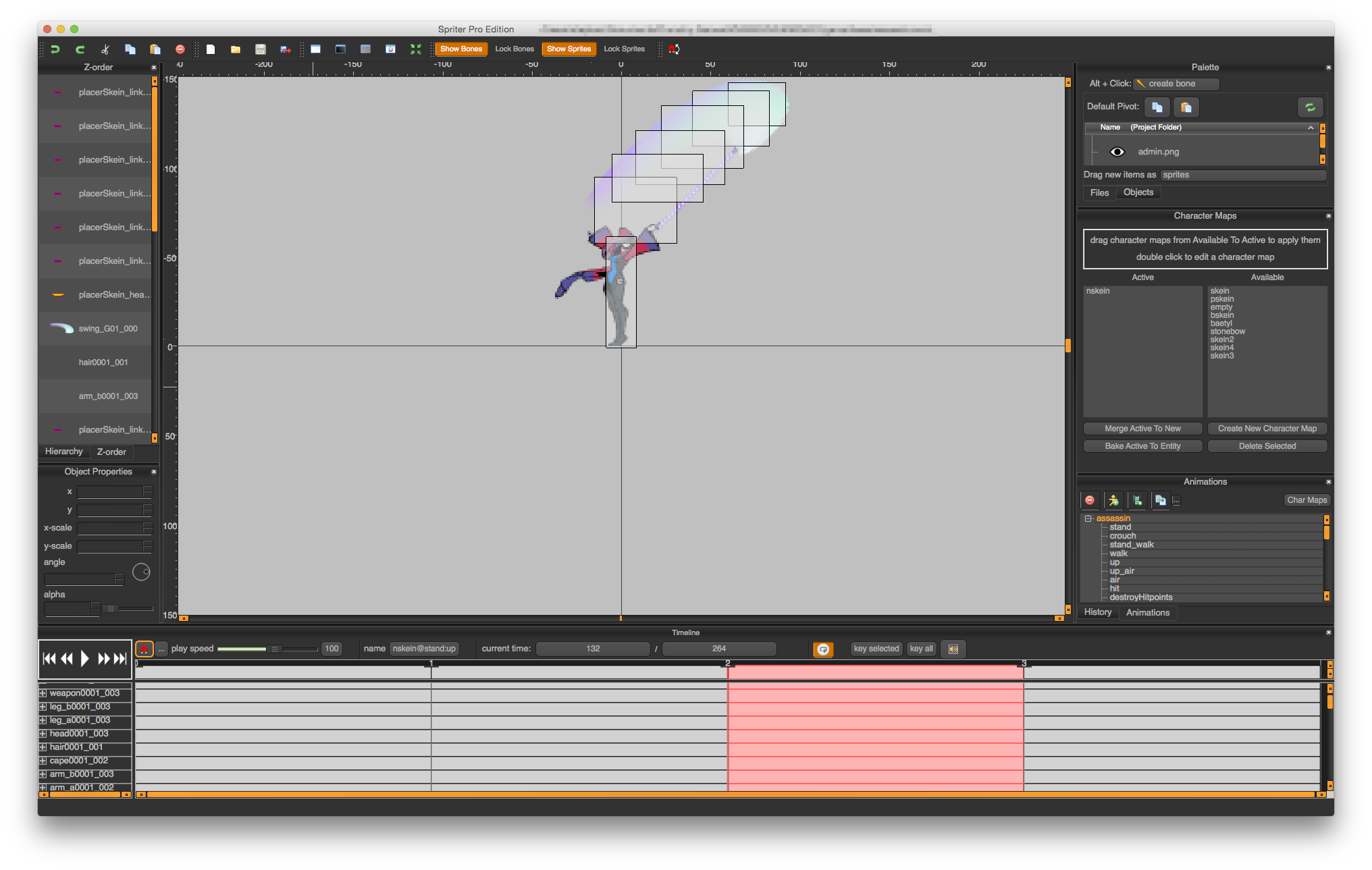Click the Merge Active To New button
The width and height of the screenshot is (1372, 870).
pyautogui.click(x=1142, y=429)
